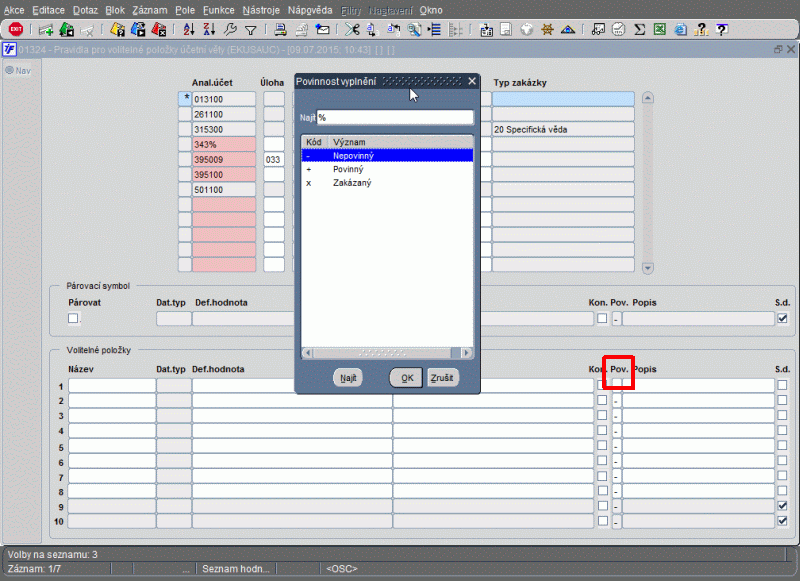Viewport: 800px width, 581px height.
Task: Click the Sigma summation icon
Action: (x=639, y=30)
